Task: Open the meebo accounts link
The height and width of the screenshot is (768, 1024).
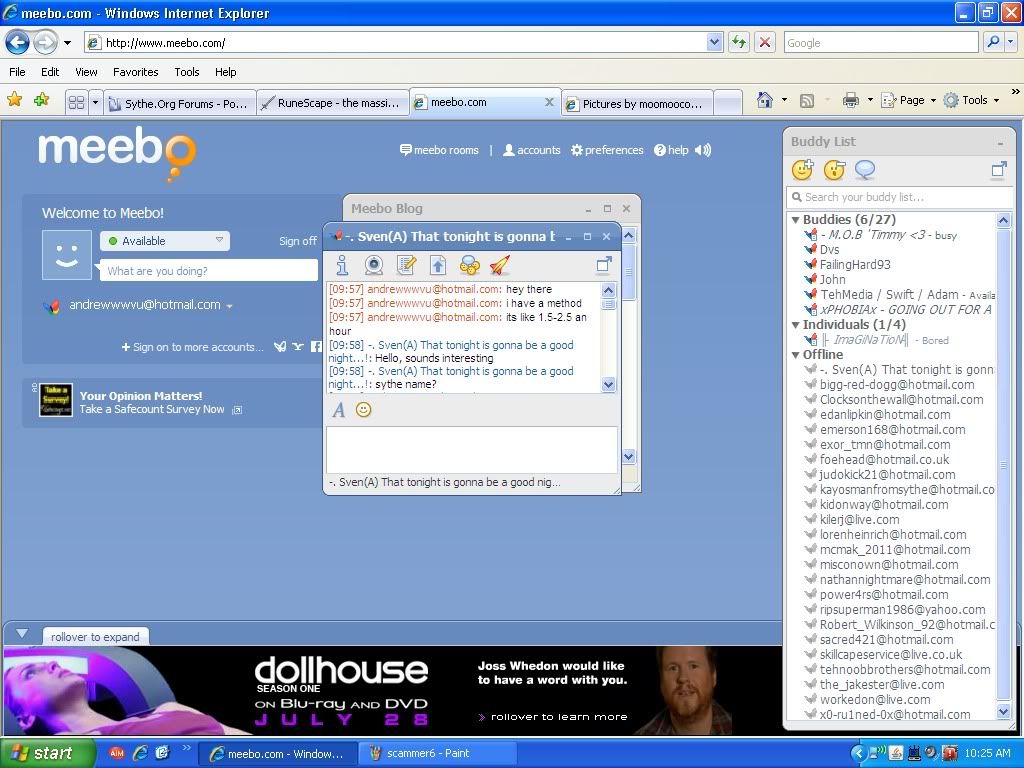Action: pyautogui.click(x=532, y=150)
